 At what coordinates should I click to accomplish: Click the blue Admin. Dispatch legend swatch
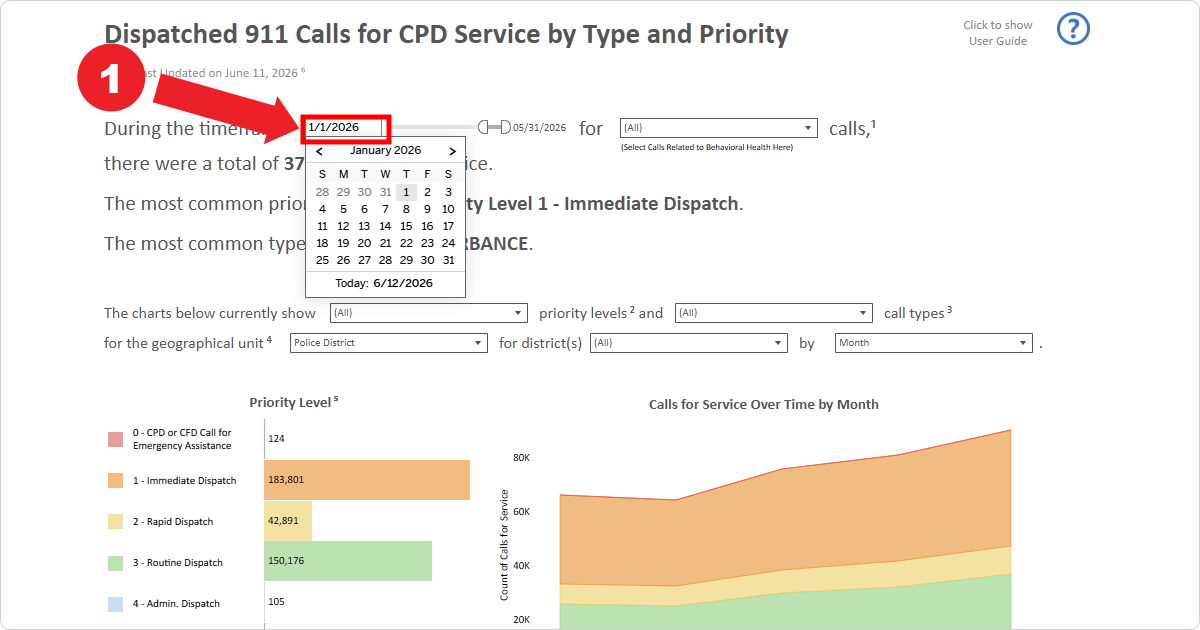(x=115, y=603)
